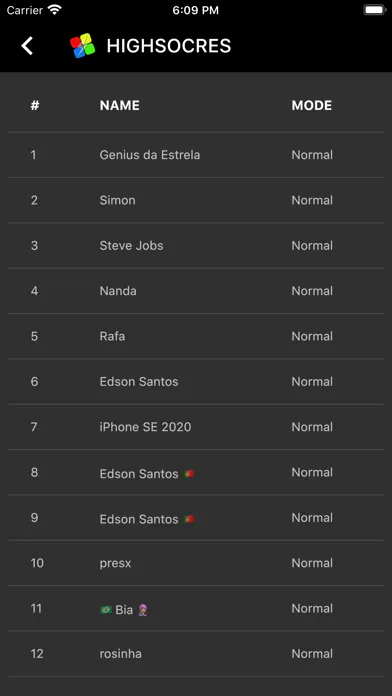Select the MODE column header

[x=312, y=105]
